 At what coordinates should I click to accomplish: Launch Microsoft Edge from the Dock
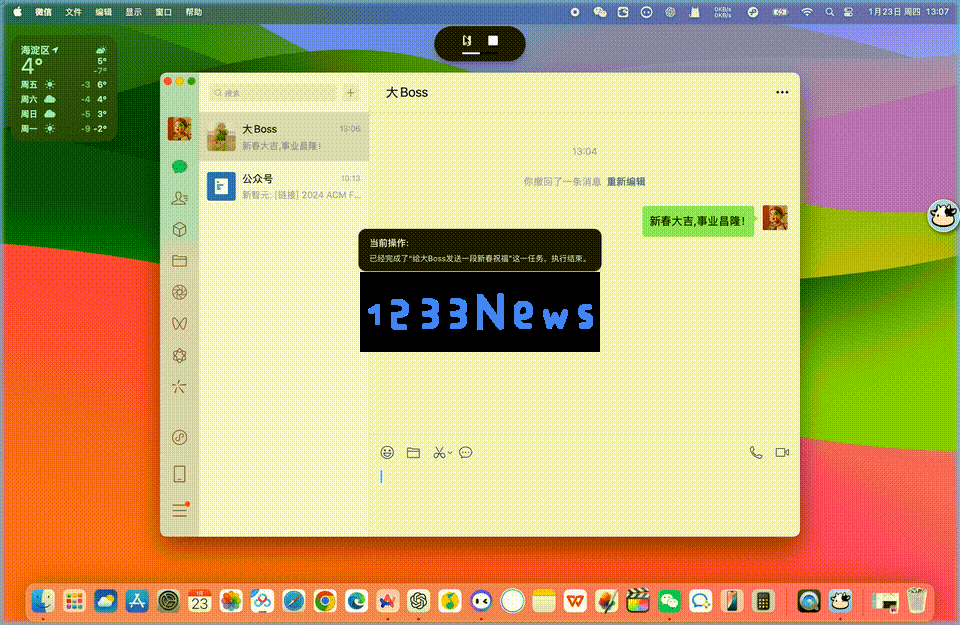(x=356, y=601)
